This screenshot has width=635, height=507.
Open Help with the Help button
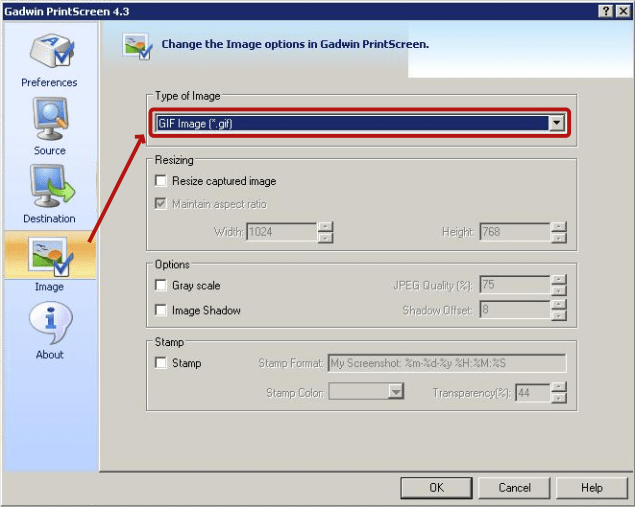click(592, 488)
